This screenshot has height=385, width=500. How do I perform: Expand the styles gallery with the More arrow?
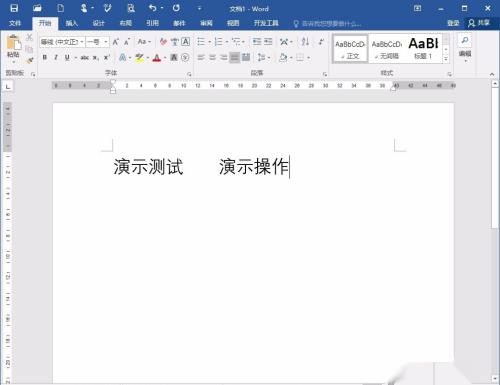(446, 59)
